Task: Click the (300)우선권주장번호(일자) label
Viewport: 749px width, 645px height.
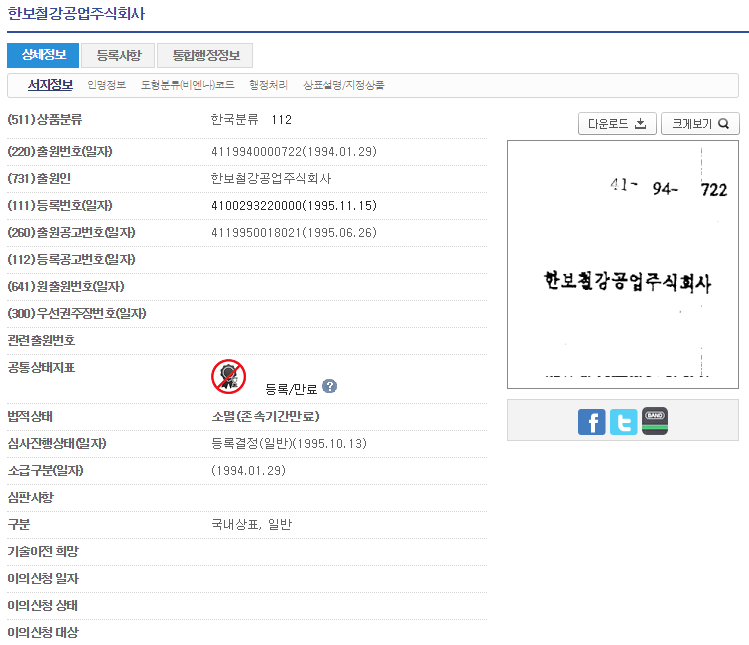Action: pyautogui.click(x=77, y=313)
